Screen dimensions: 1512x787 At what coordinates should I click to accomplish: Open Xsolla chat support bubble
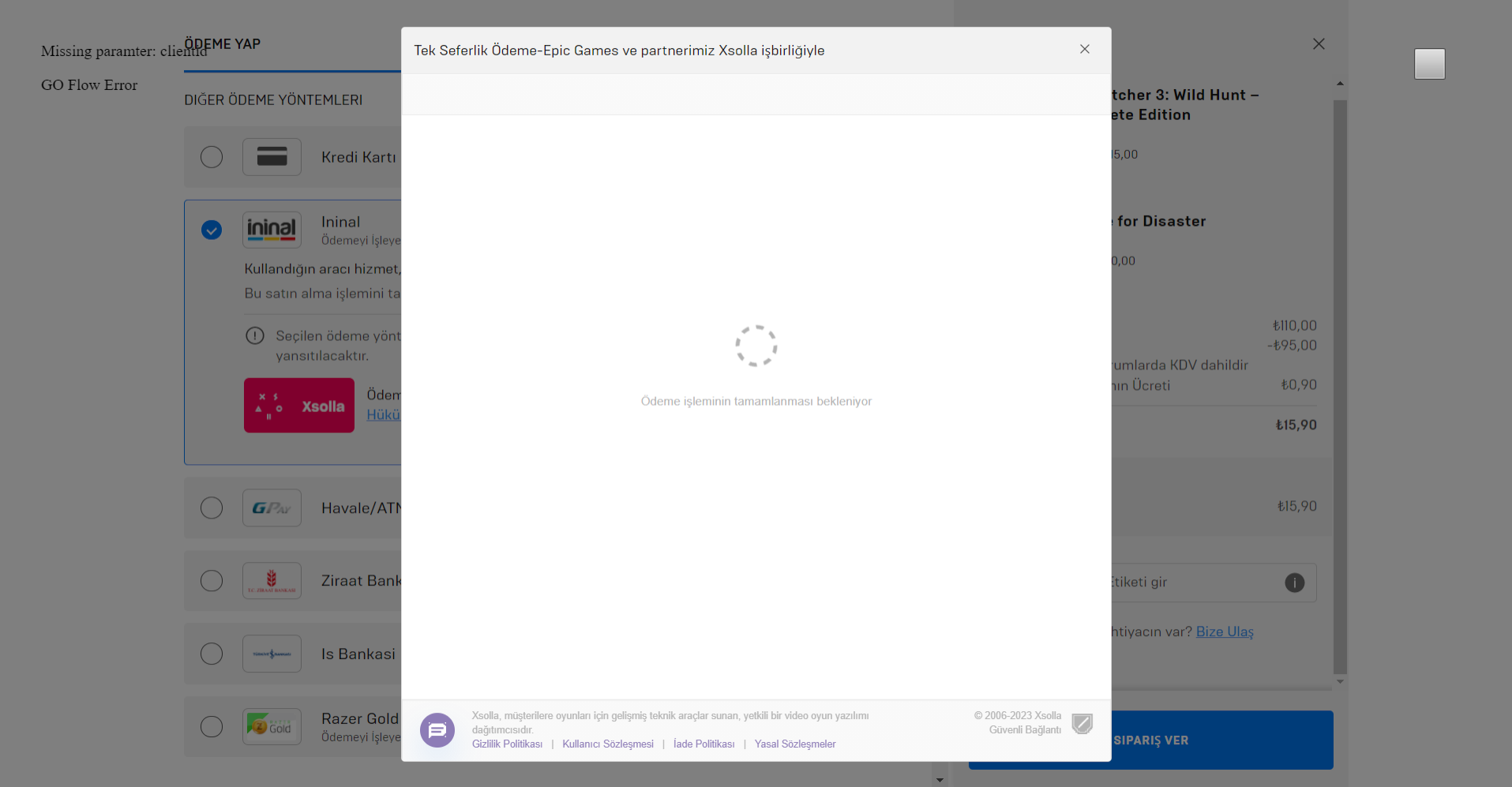(x=437, y=730)
